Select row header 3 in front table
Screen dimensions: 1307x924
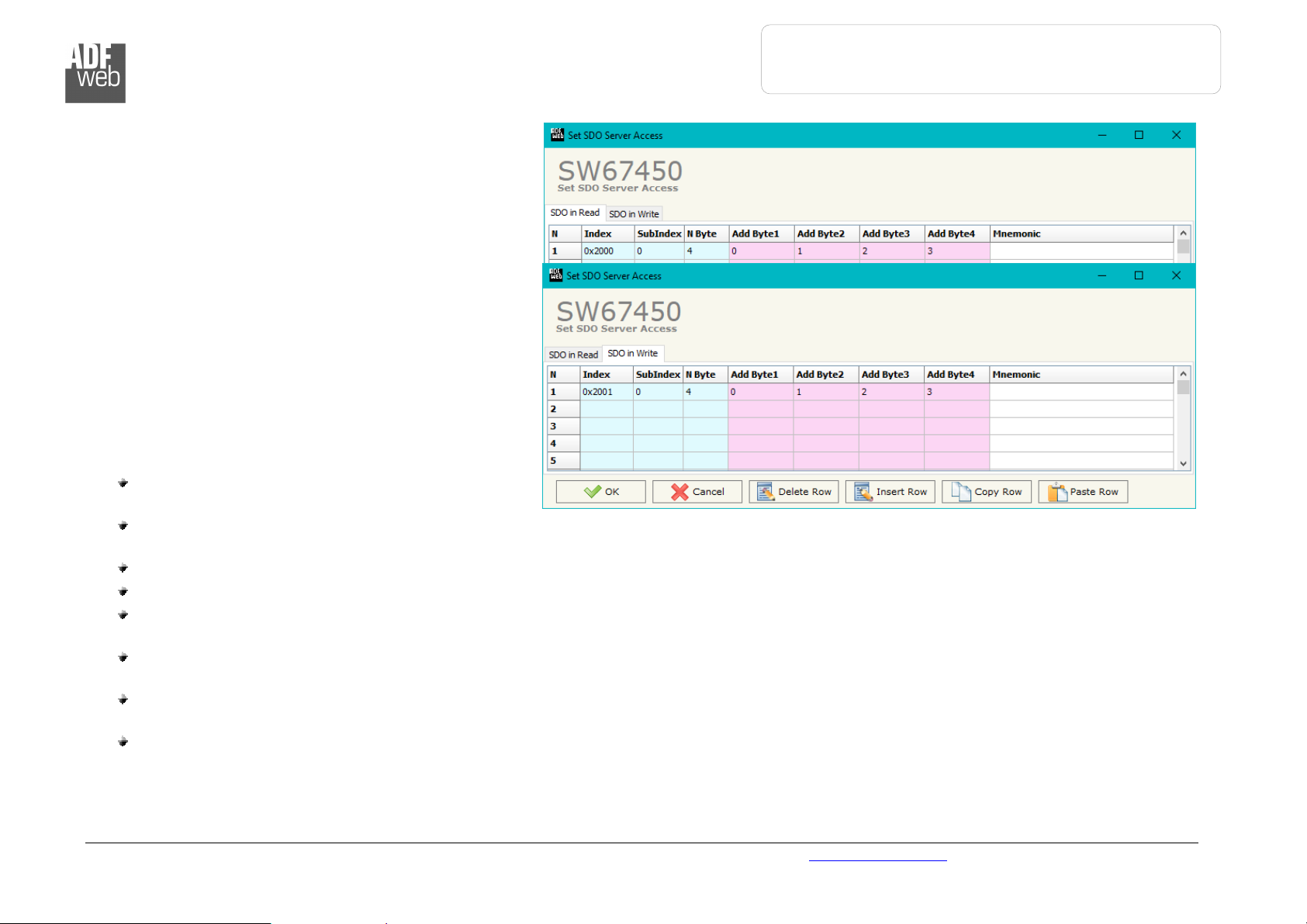tap(563, 426)
